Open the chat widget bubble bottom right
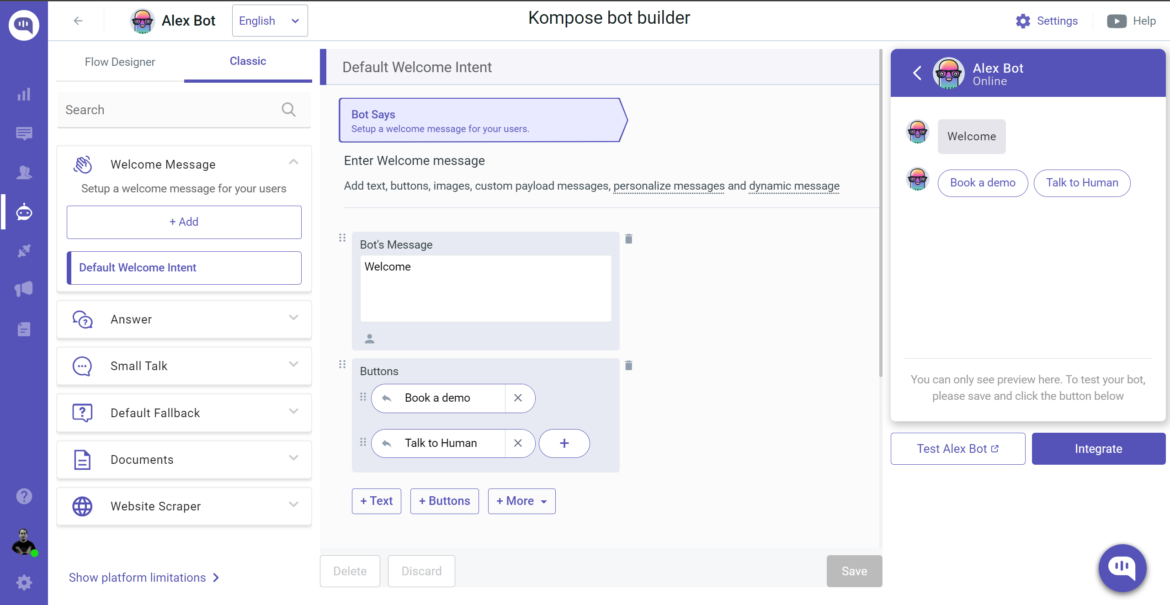 [x=1121, y=567]
